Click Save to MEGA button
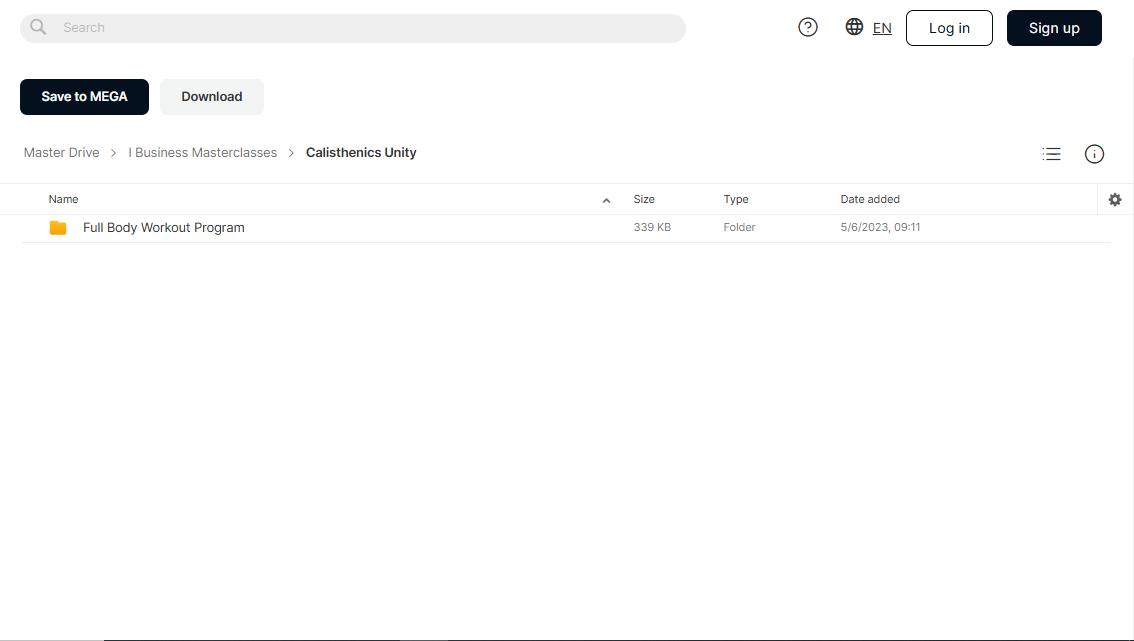Image resolution: width=1134 pixels, height=641 pixels. [85, 97]
